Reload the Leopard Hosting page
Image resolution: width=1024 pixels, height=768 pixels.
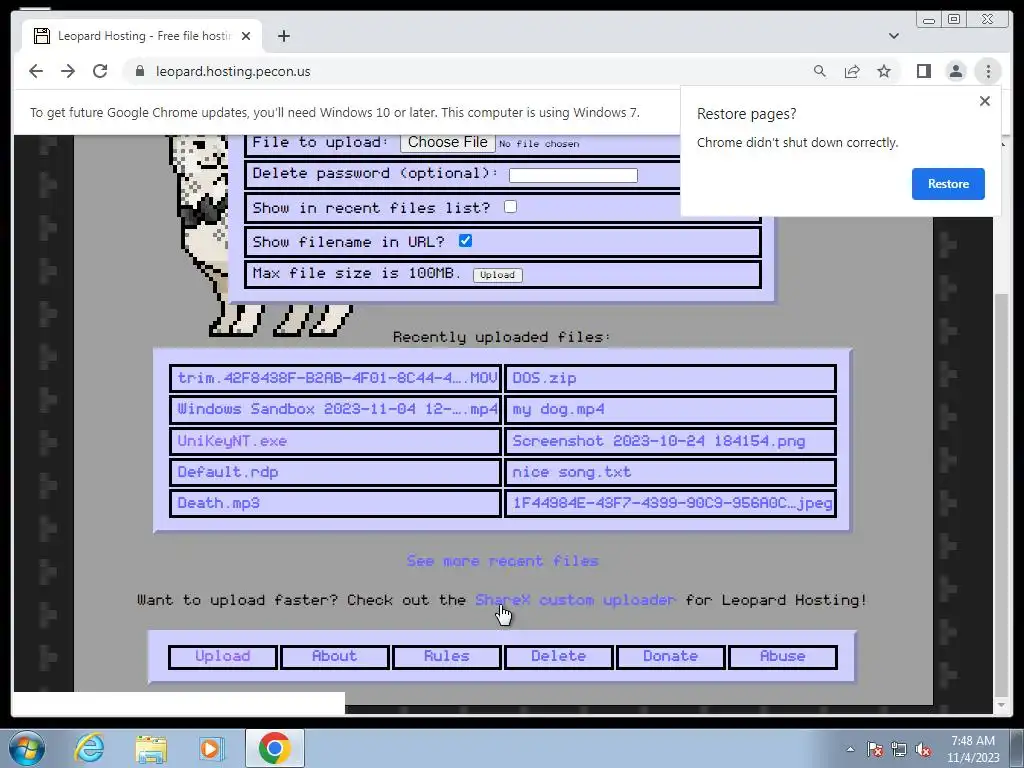pyautogui.click(x=100, y=71)
